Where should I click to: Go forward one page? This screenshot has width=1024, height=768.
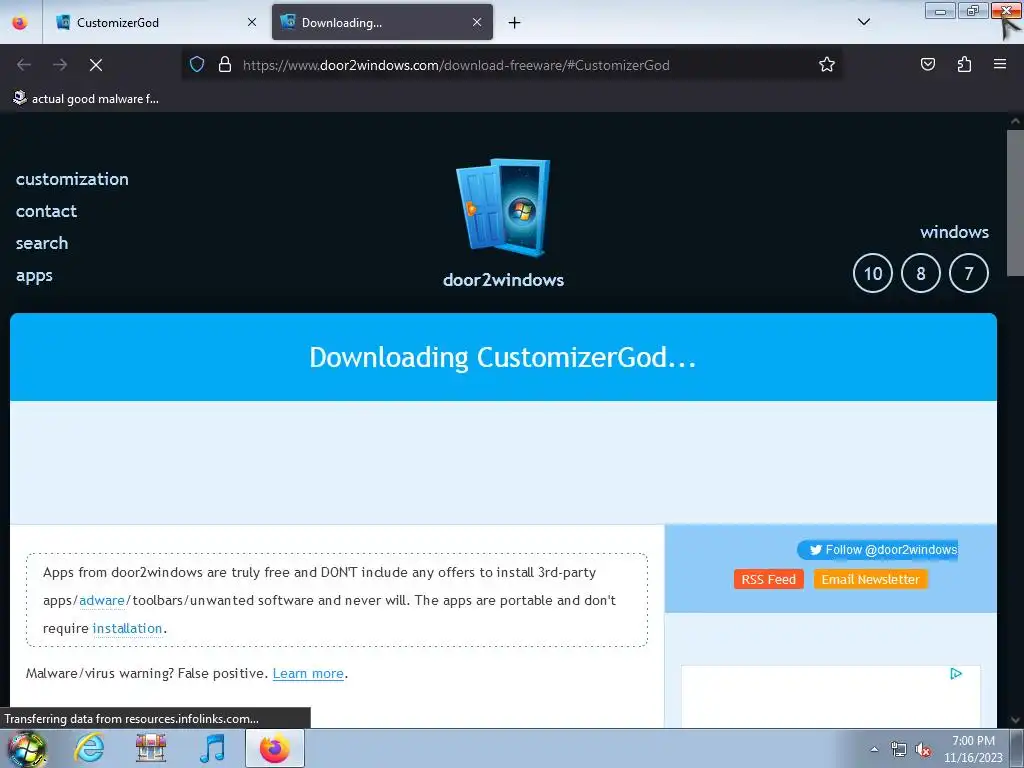pos(60,65)
